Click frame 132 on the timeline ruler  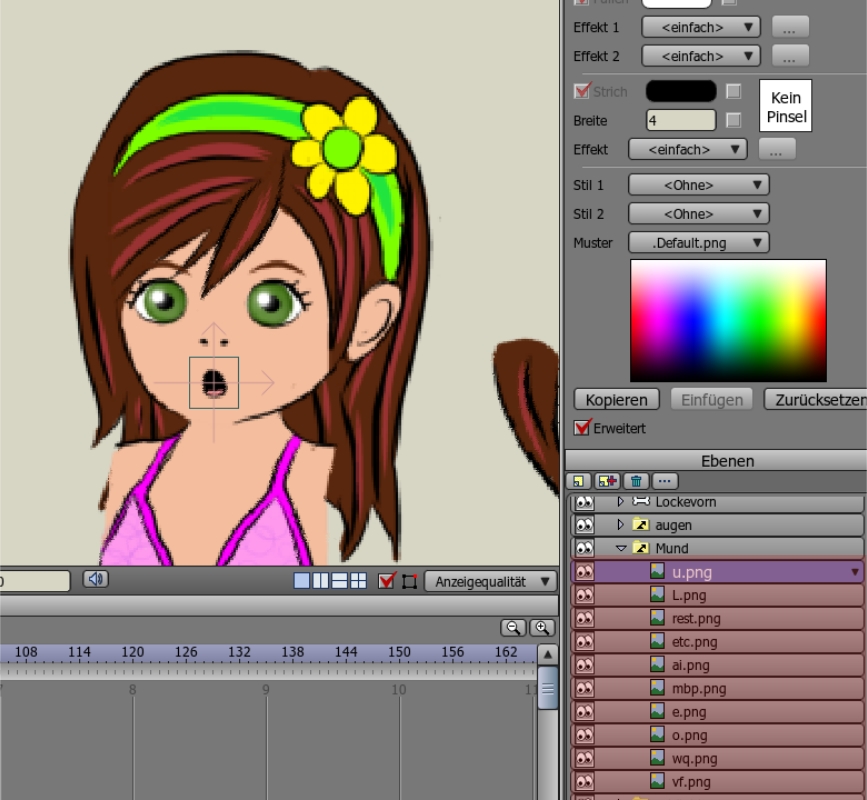point(239,653)
